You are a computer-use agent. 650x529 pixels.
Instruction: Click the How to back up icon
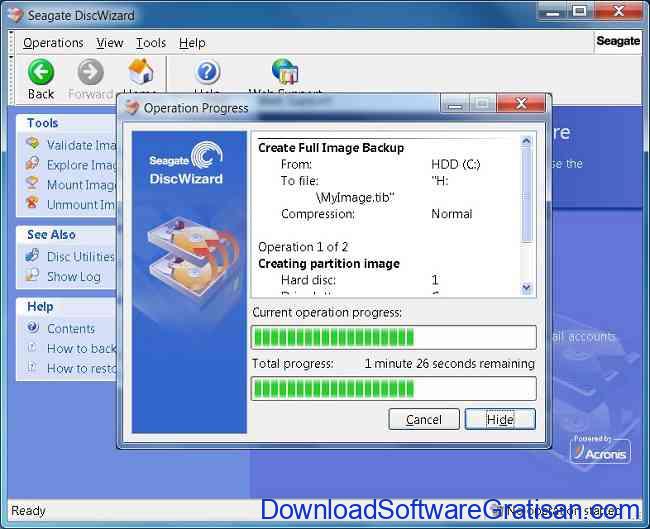[32, 347]
